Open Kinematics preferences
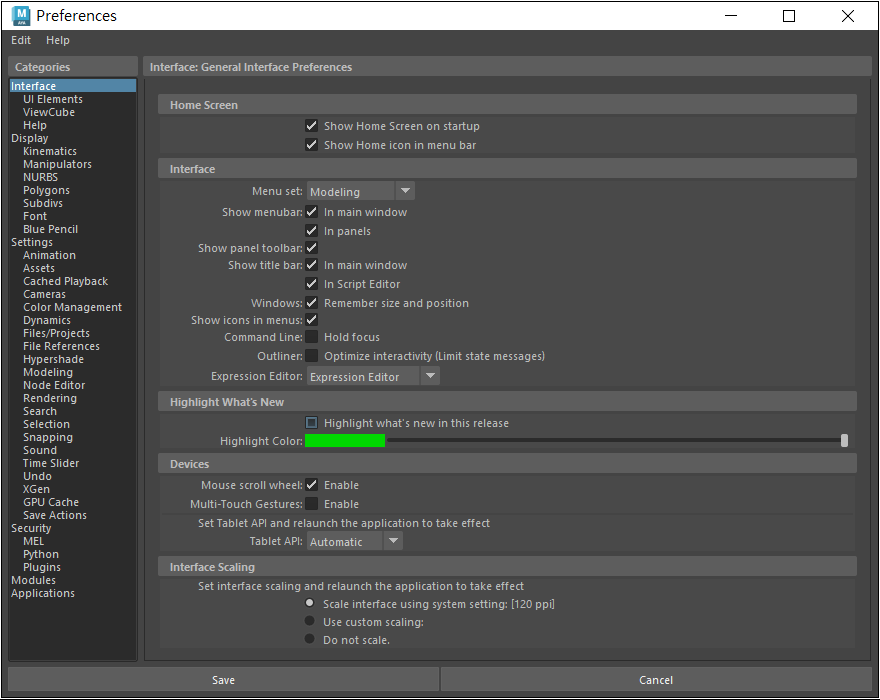880x700 pixels. click(x=50, y=151)
